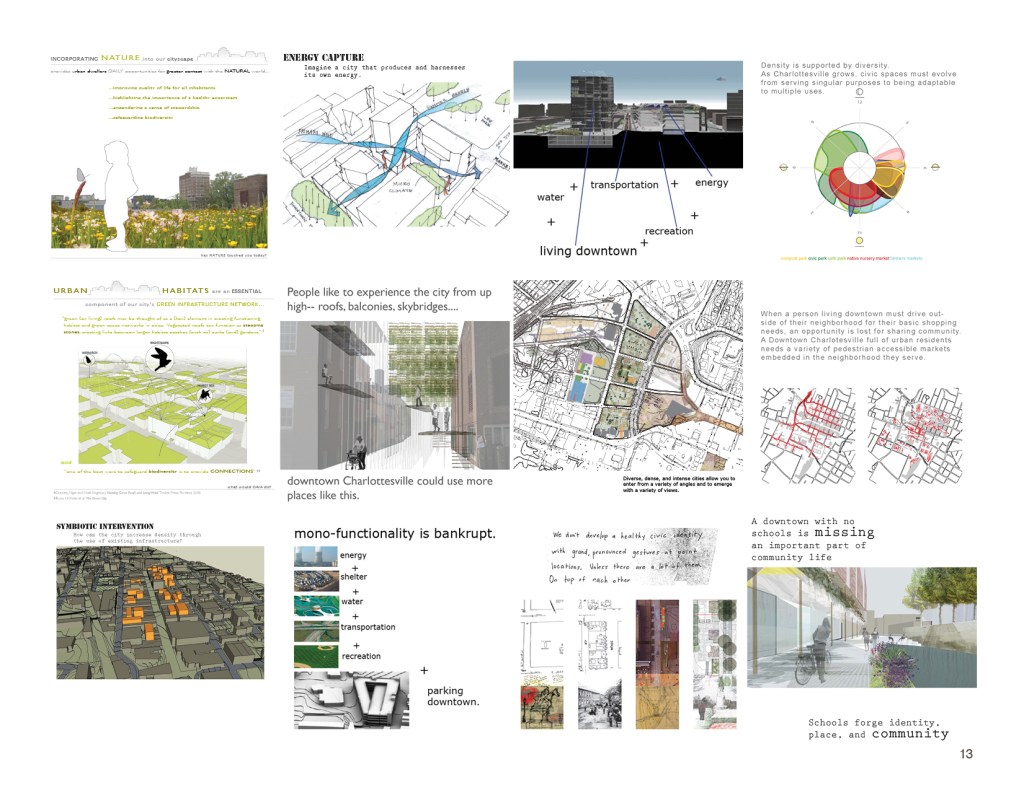The height and width of the screenshot is (790, 1024).
Task: Click the "mono-functionality is bankrupt." title
Action: 395,533
